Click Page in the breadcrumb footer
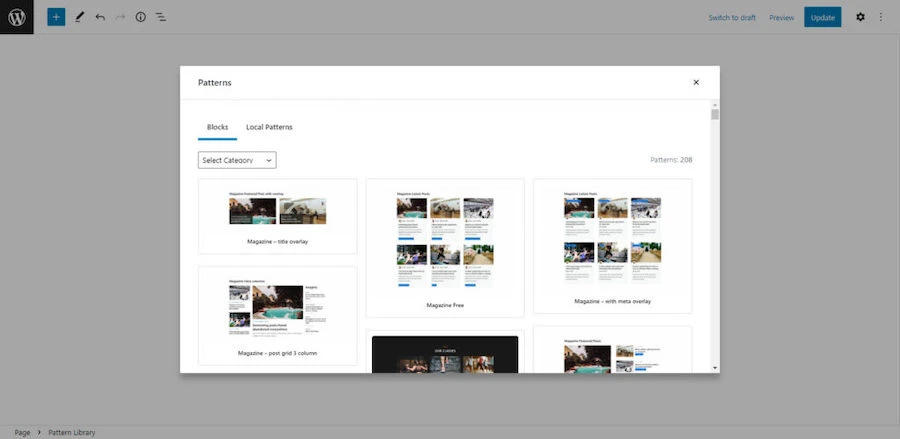The image size is (900, 439). coord(22,432)
